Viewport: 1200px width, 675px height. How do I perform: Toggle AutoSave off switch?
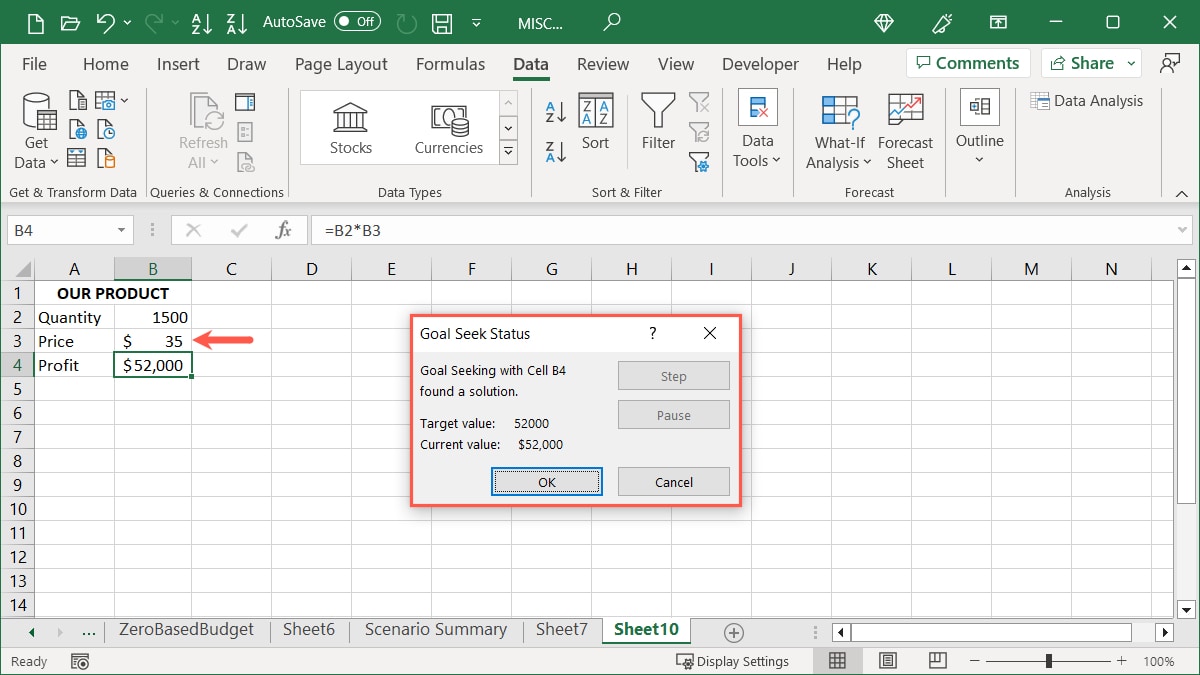click(357, 20)
